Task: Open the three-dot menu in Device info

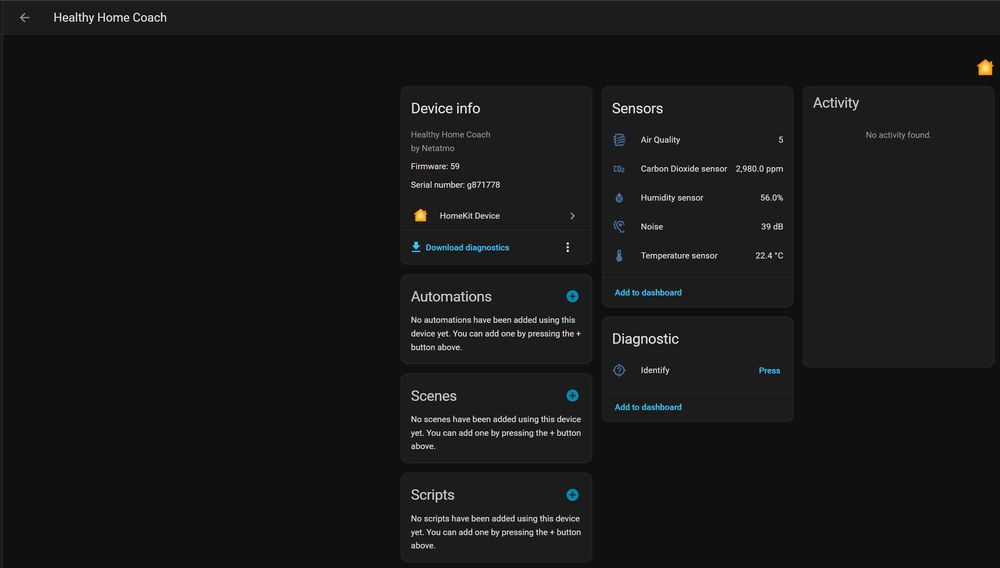Action: [568, 247]
